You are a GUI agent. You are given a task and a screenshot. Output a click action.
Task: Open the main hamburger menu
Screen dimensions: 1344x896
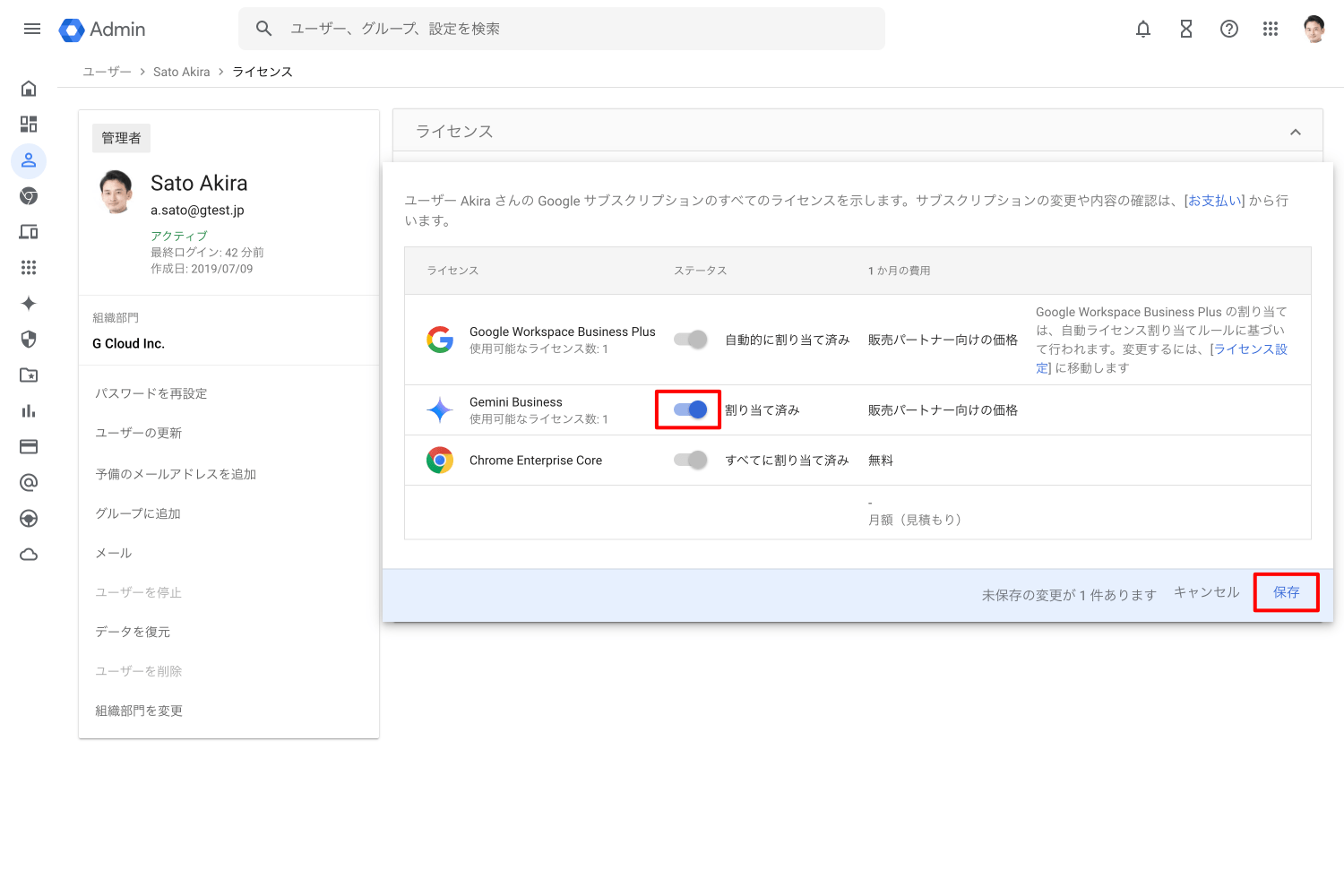pos(32,29)
